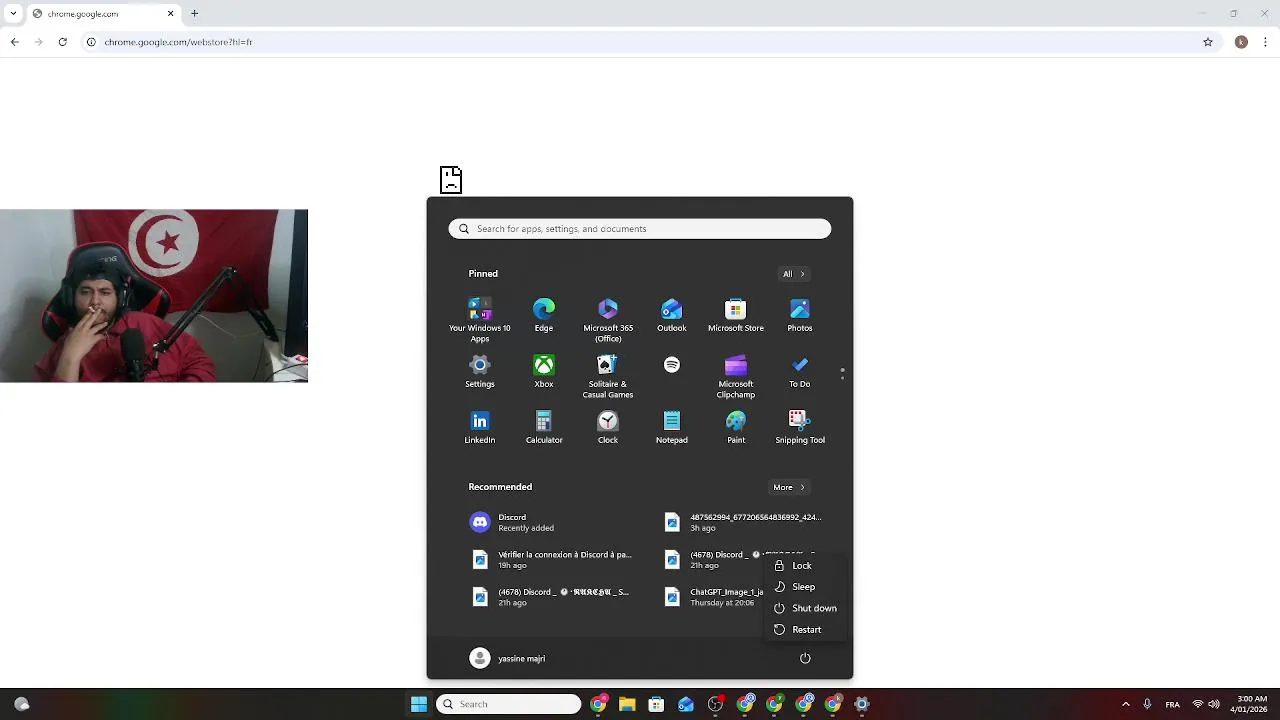Go back in Chrome

click(14, 42)
